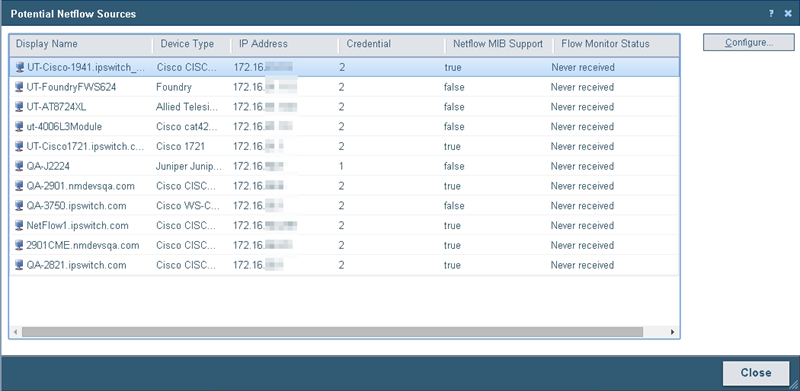The height and width of the screenshot is (391, 800).
Task: Click MIB support false for QA-3750 row
Action: [x=454, y=206]
